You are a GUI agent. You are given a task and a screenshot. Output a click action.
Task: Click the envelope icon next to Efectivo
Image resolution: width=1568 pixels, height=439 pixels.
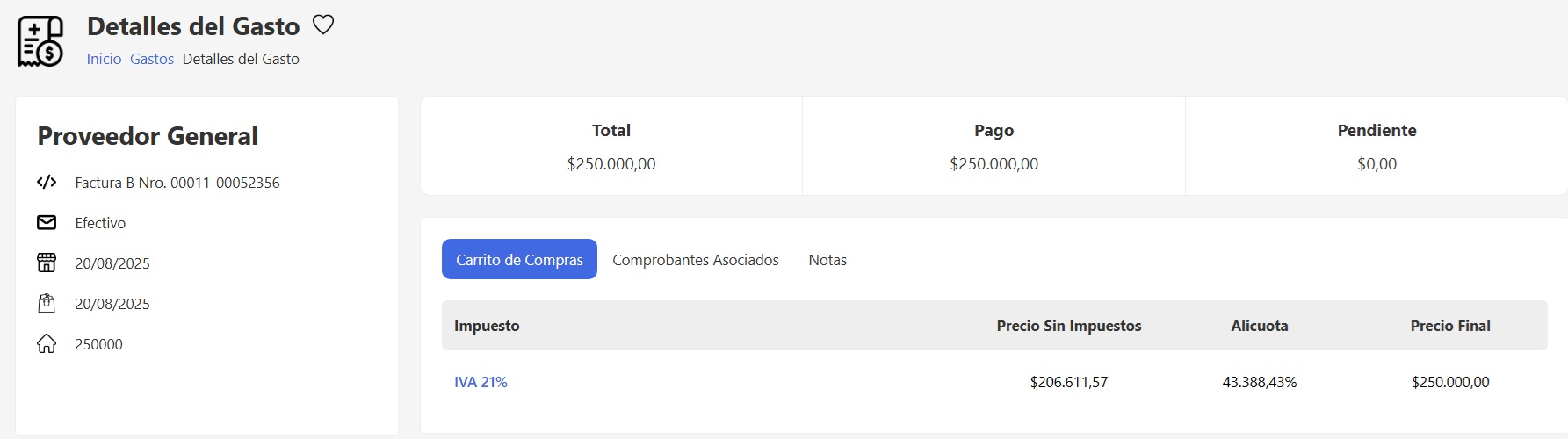pos(47,223)
